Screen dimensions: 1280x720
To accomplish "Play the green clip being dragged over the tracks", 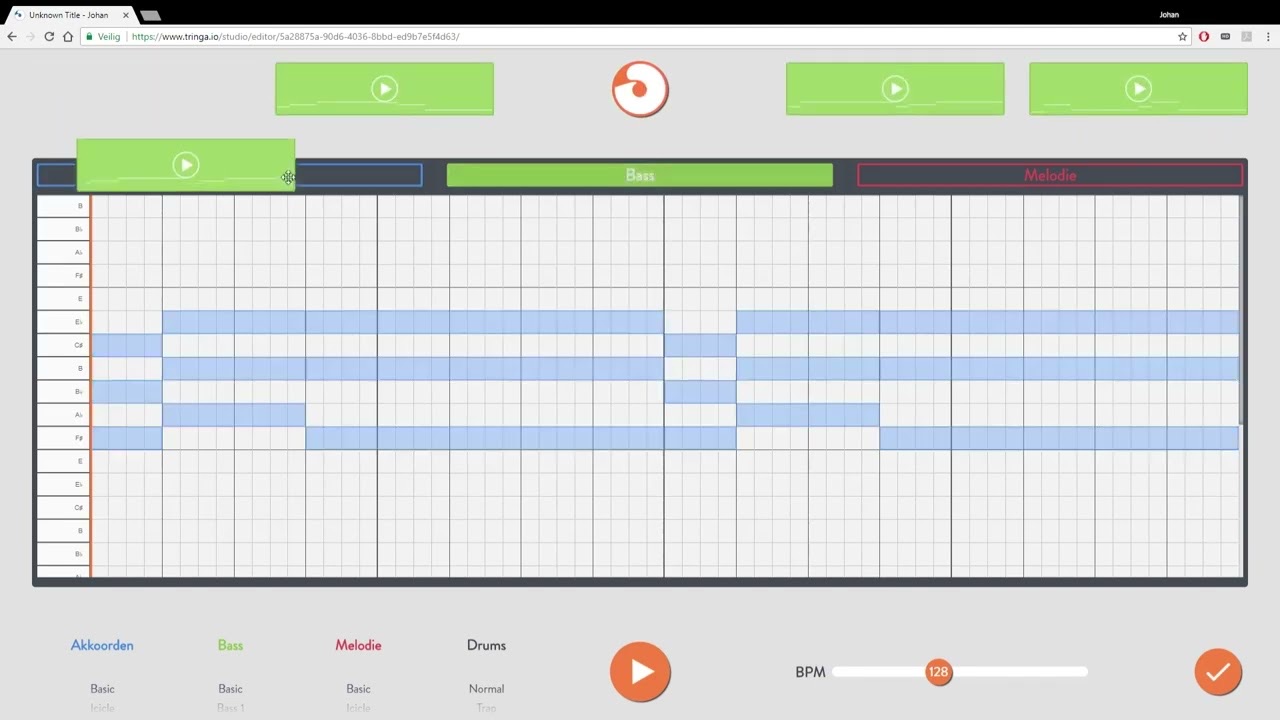I will [186, 165].
